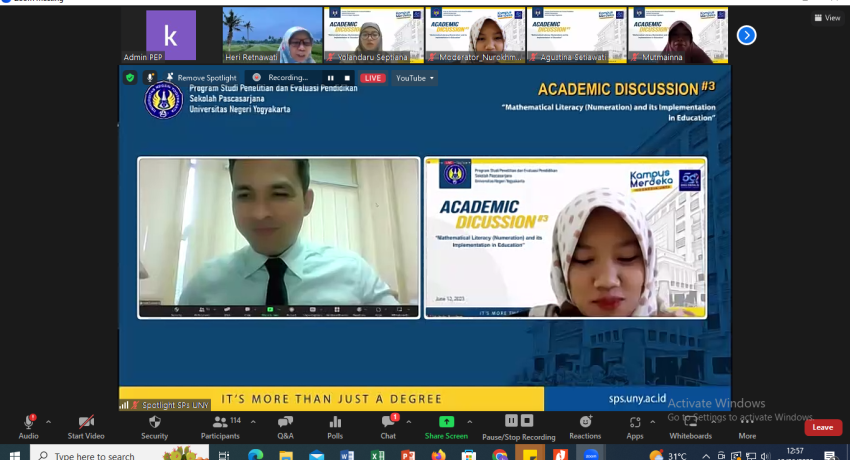Select Moderator_Nurokhm video thumbnail
This screenshot has width=850, height=460.
[x=475, y=35]
